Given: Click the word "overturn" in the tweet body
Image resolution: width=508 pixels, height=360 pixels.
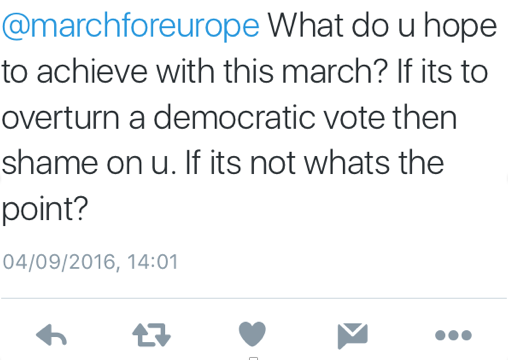Looking at the screenshot, I should pyautogui.click(x=60, y=117).
